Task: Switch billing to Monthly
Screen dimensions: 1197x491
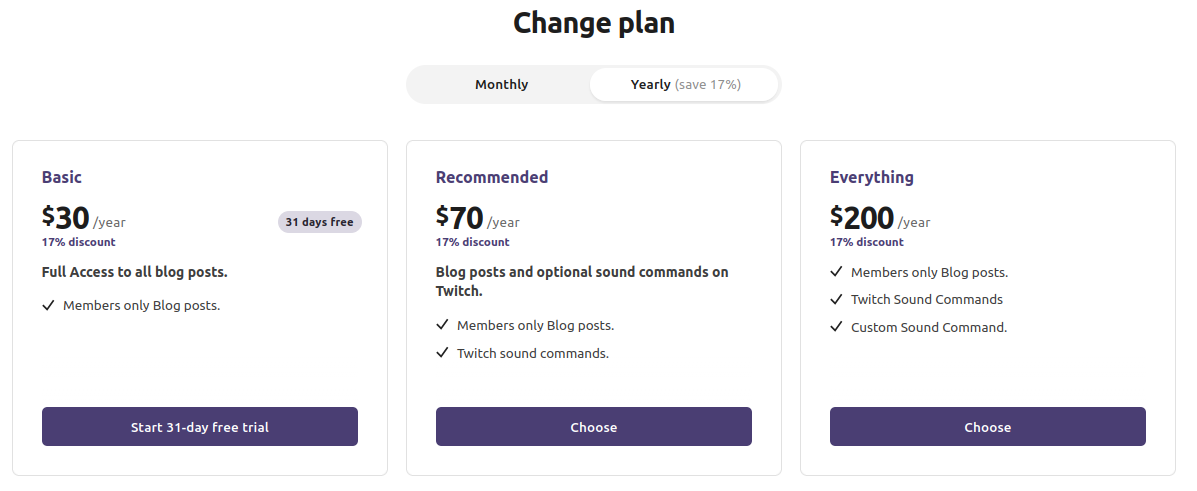Action: point(501,85)
